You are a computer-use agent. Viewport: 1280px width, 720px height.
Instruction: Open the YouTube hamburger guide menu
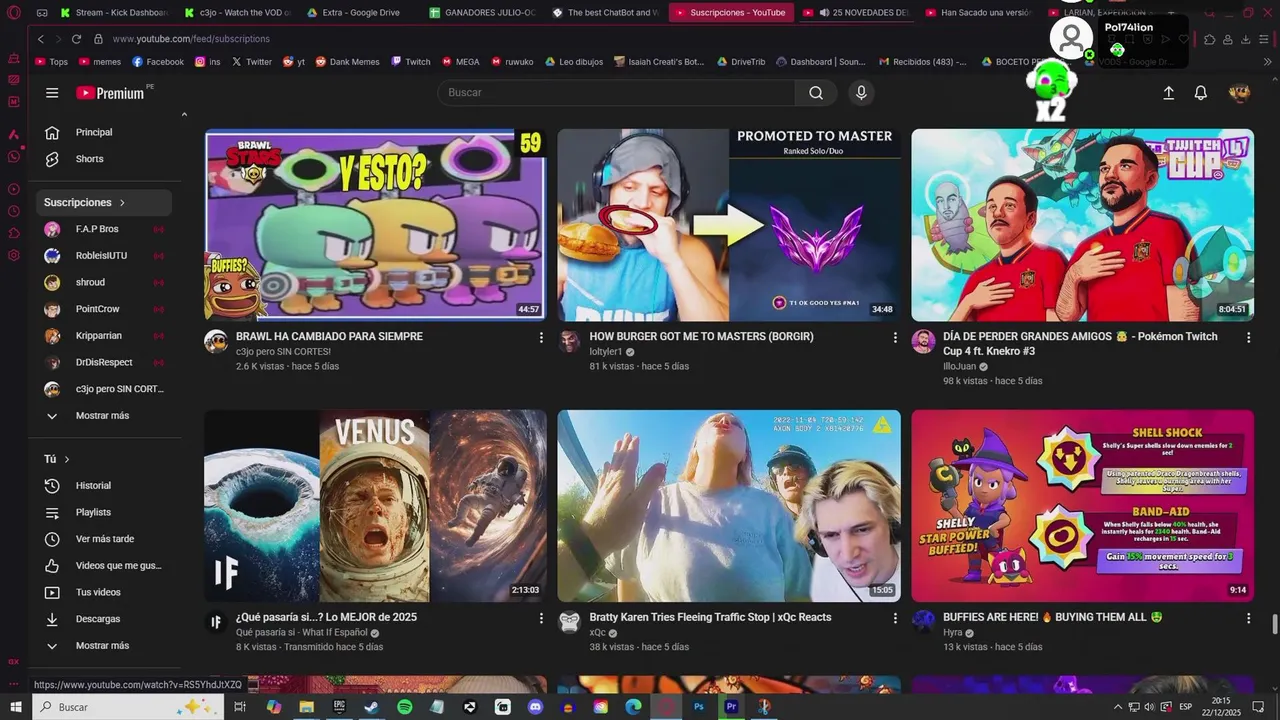[x=52, y=93]
